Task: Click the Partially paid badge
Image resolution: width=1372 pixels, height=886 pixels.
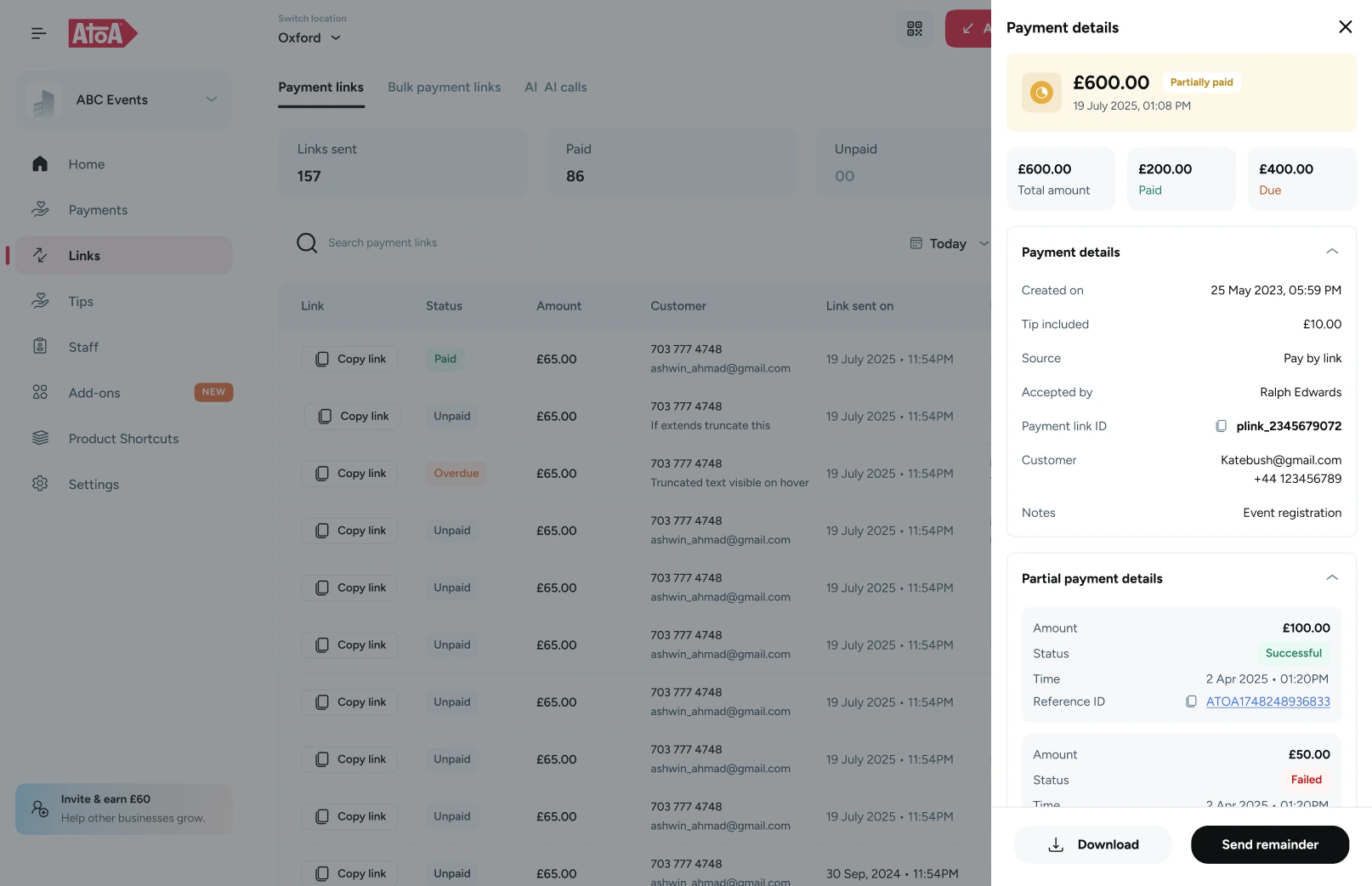Action: [1201, 82]
